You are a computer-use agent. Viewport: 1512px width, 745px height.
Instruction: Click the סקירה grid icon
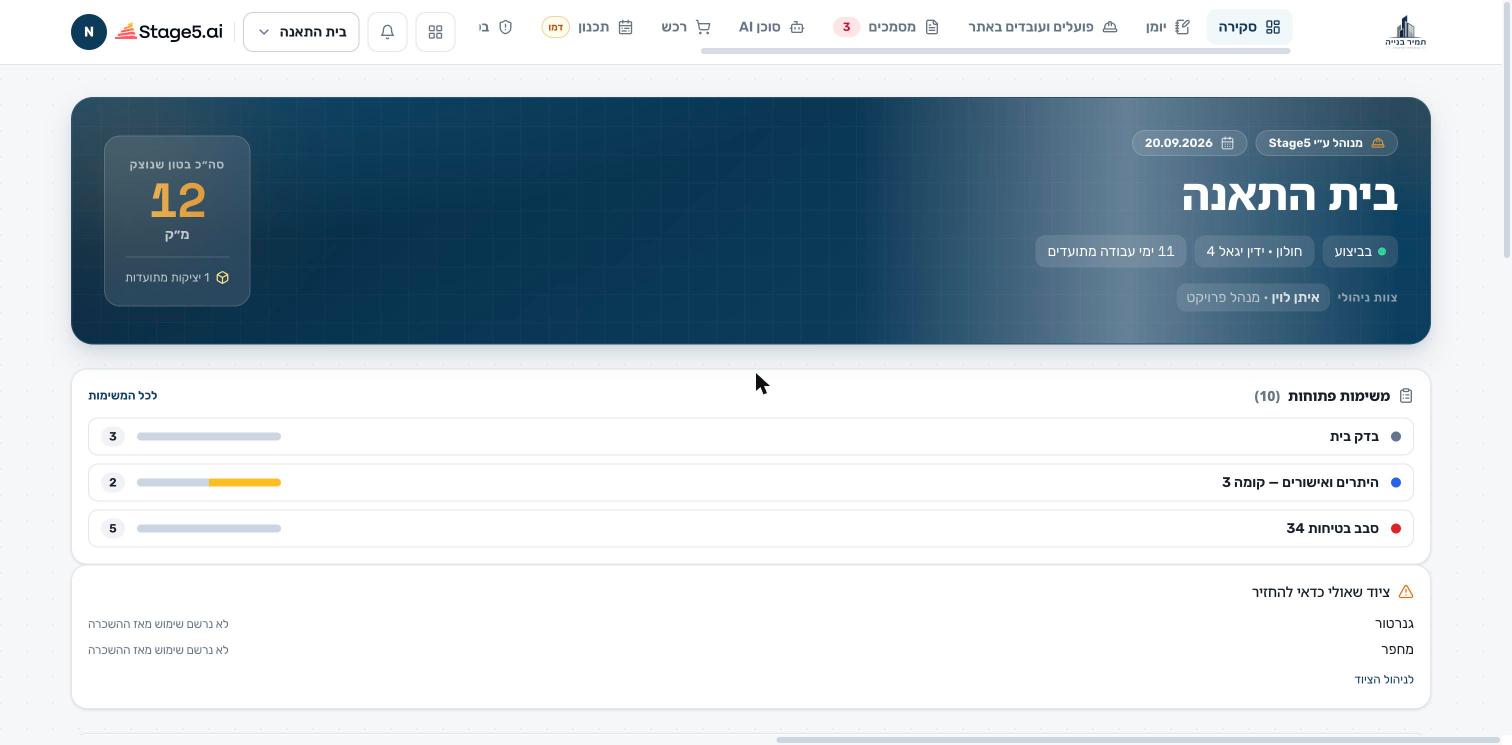[x=1273, y=27]
